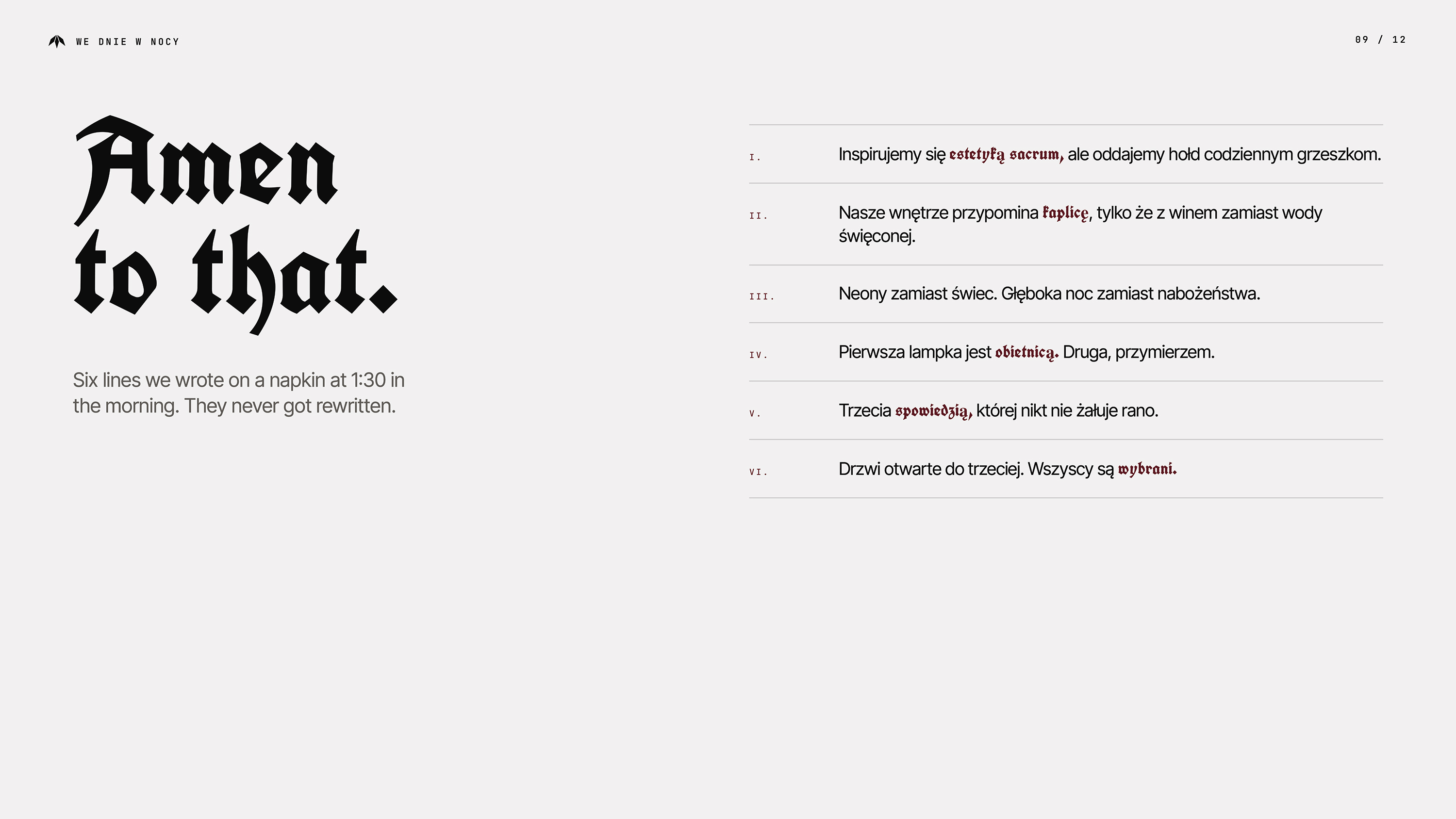Click the Roman numeral III. marker
The height and width of the screenshot is (819, 1456).
761,296
